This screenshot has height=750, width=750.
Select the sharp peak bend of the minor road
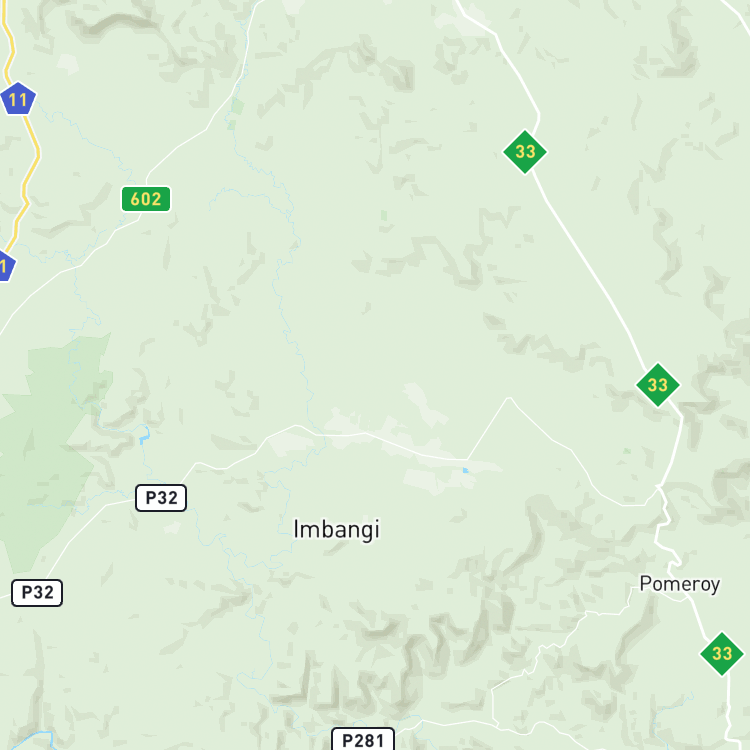pyautogui.click(x=510, y=398)
